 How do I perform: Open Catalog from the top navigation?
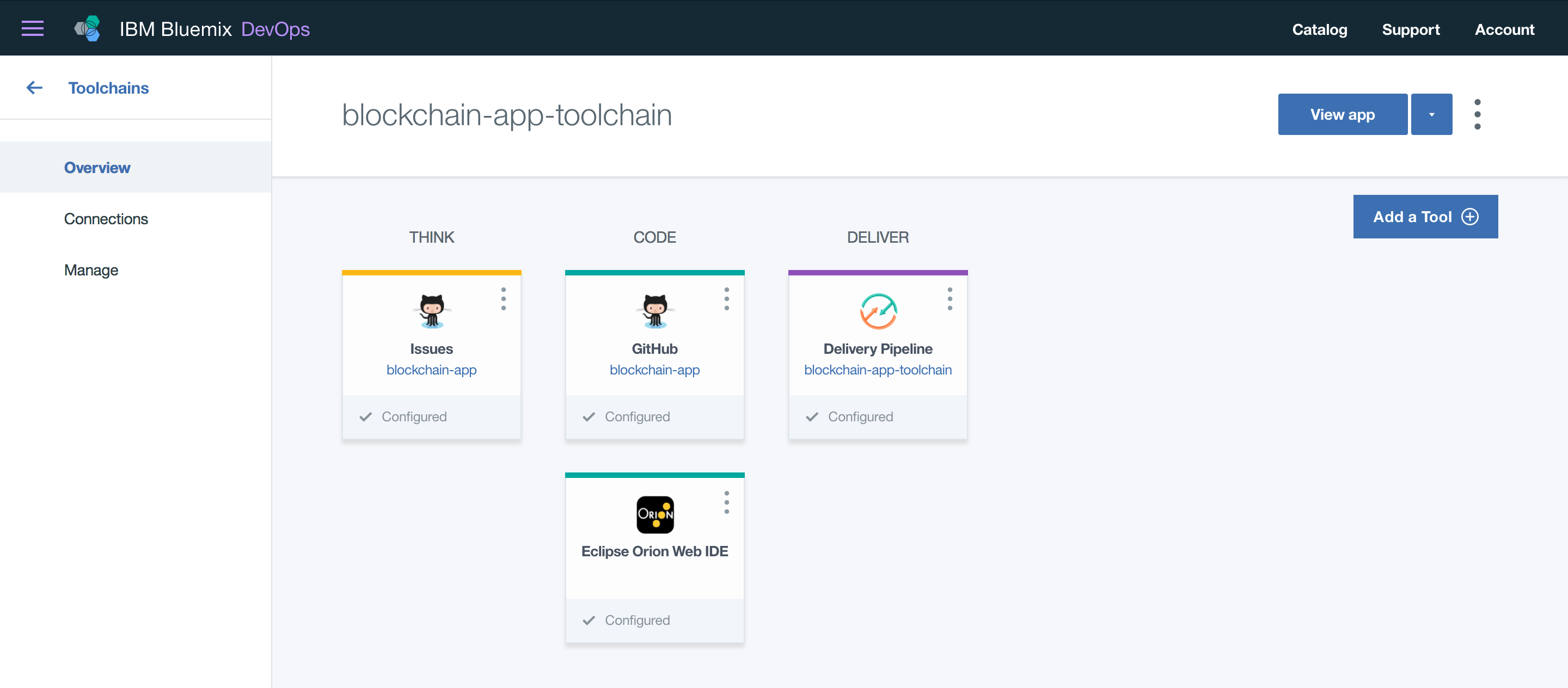1319,29
